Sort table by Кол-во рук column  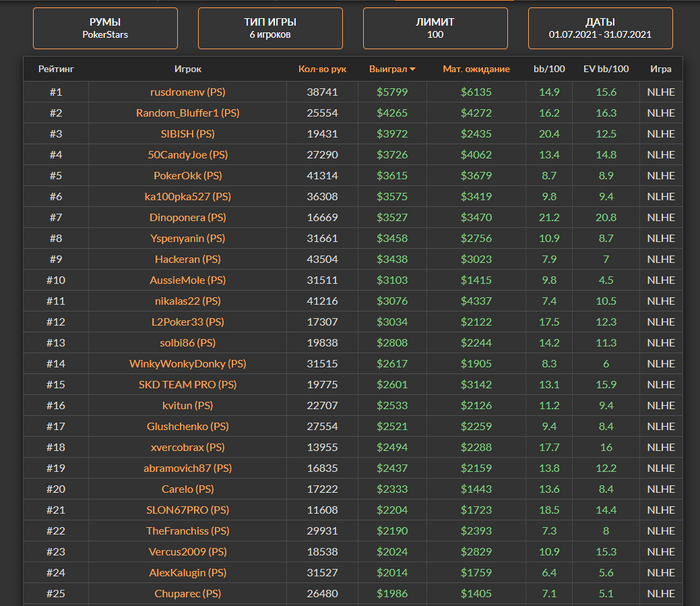click(322, 69)
